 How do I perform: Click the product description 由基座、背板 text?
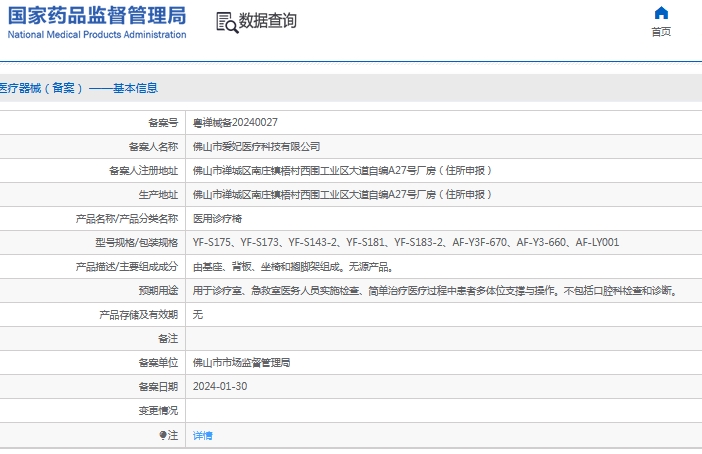click(x=293, y=267)
